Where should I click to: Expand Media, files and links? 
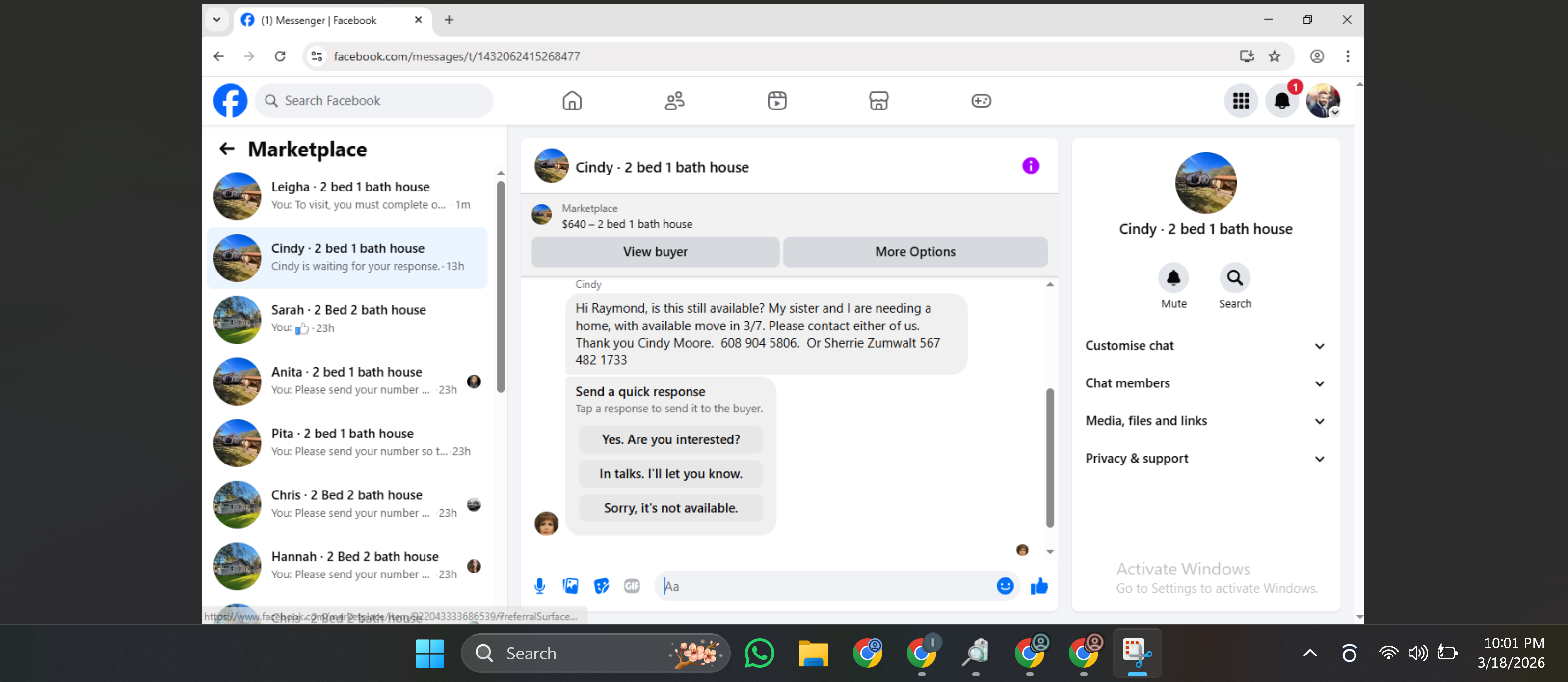(1205, 421)
